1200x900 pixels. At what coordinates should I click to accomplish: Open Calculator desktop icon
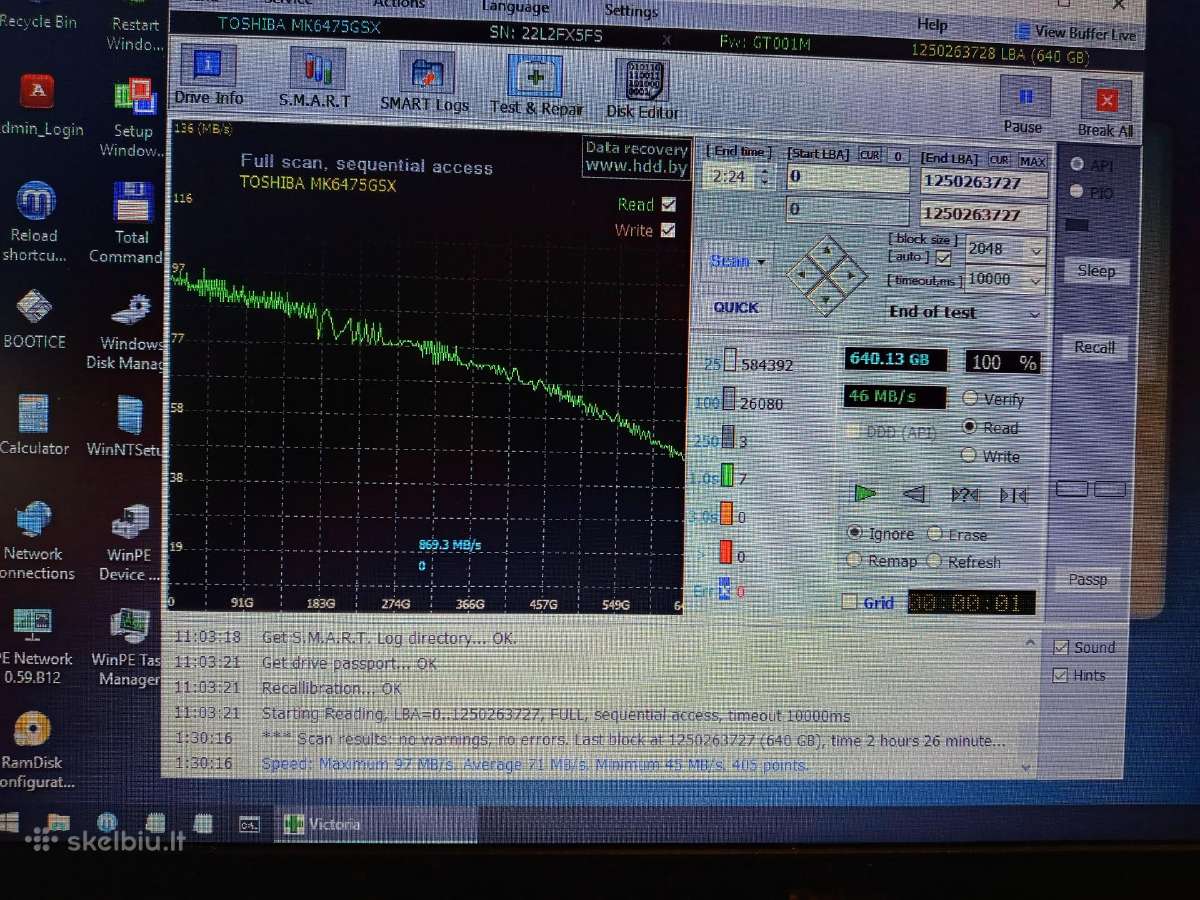(x=35, y=425)
